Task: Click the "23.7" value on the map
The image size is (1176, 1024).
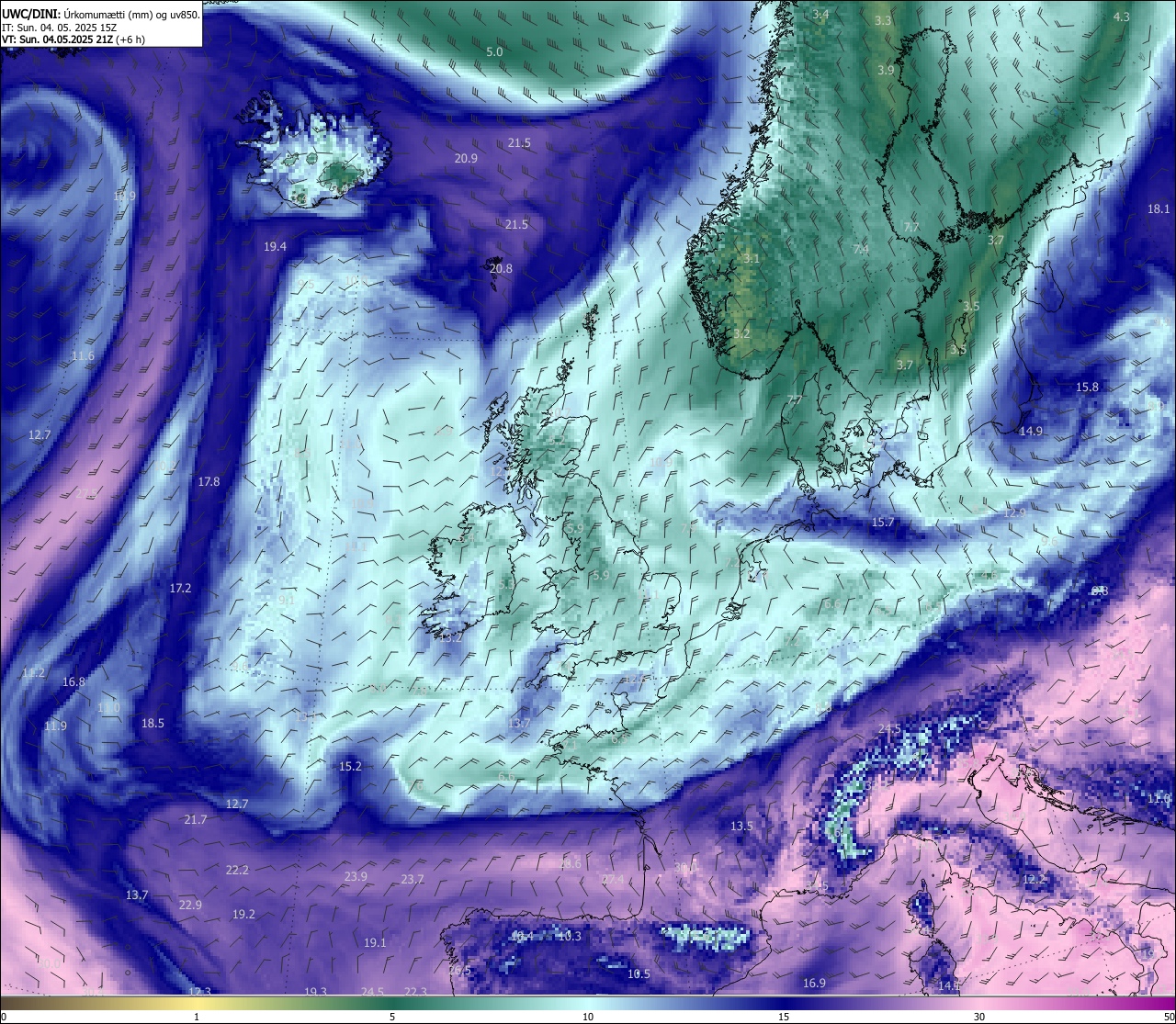Action: [413, 880]
